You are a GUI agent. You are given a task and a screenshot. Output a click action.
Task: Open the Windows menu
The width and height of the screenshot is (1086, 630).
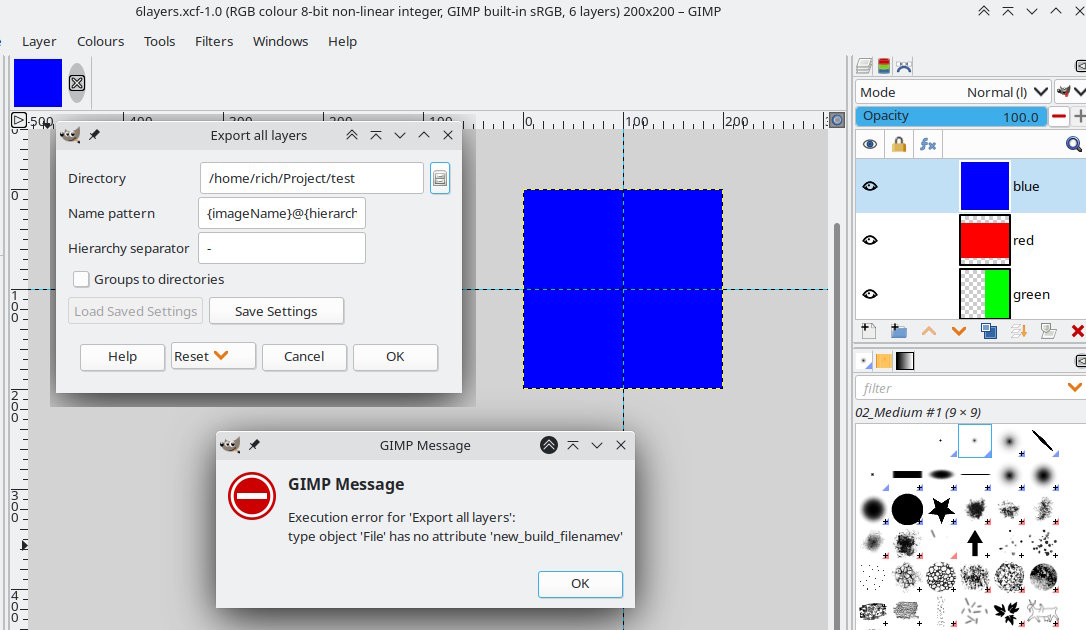pos(281,42)
